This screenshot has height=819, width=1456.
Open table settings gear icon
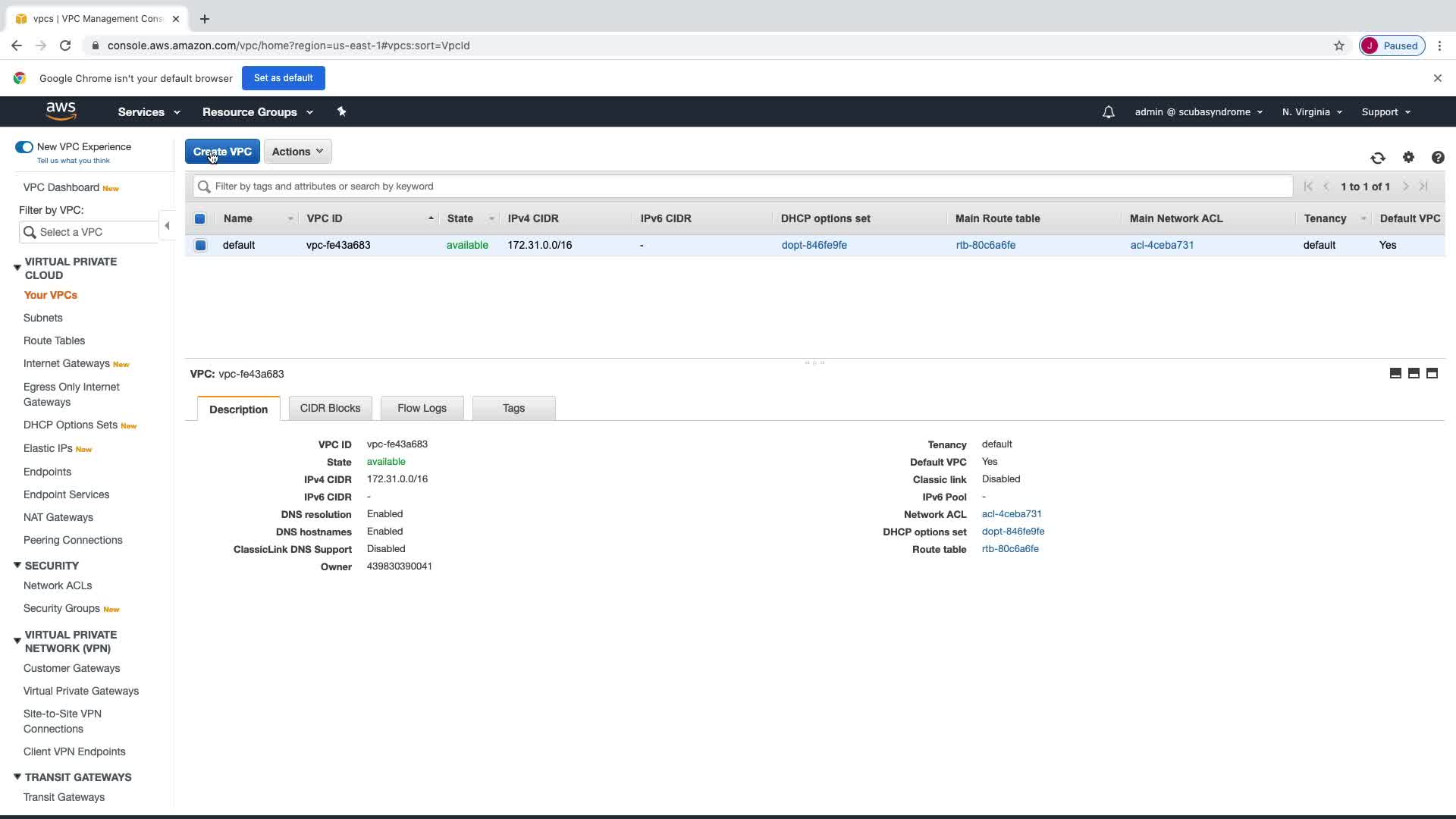click(1408, 157)
